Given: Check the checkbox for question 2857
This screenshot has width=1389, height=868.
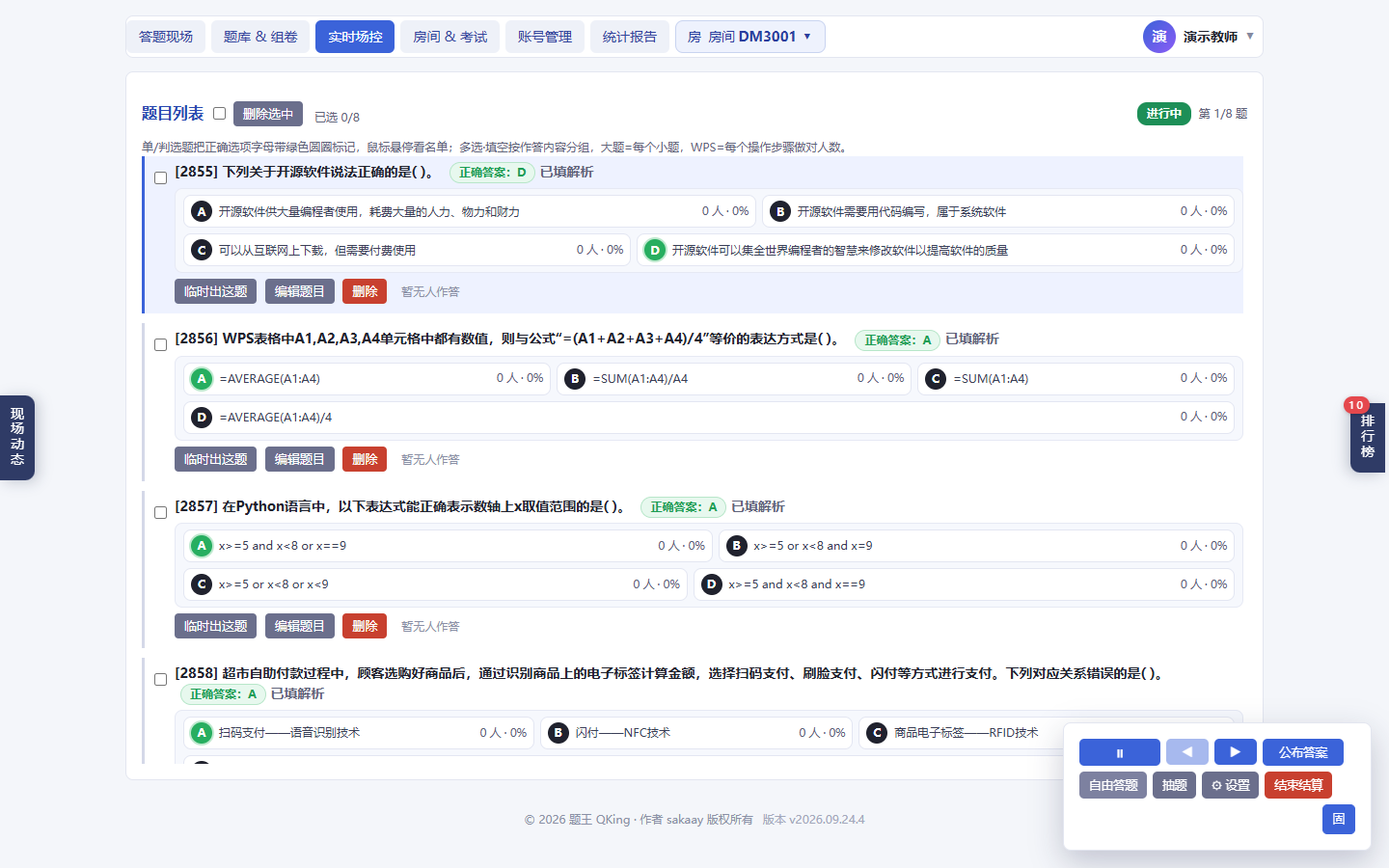Looking at the screenshot, I should click(x=160, y=512).
